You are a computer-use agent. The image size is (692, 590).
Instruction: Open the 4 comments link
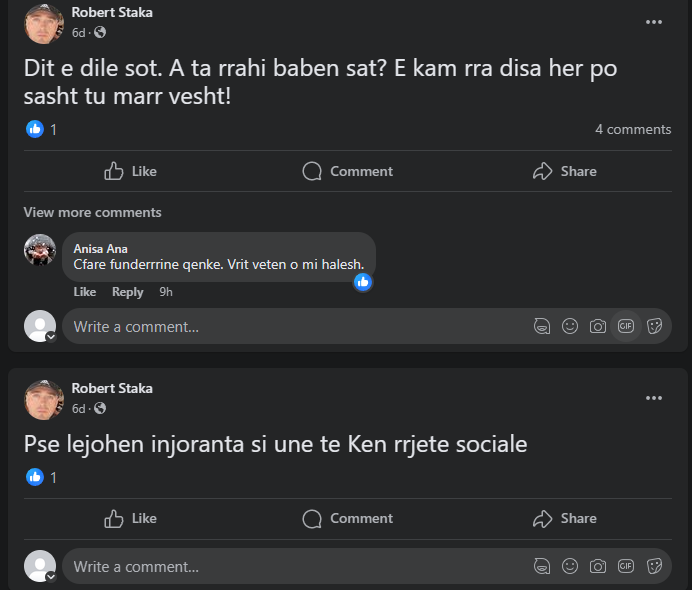(633, 129)
